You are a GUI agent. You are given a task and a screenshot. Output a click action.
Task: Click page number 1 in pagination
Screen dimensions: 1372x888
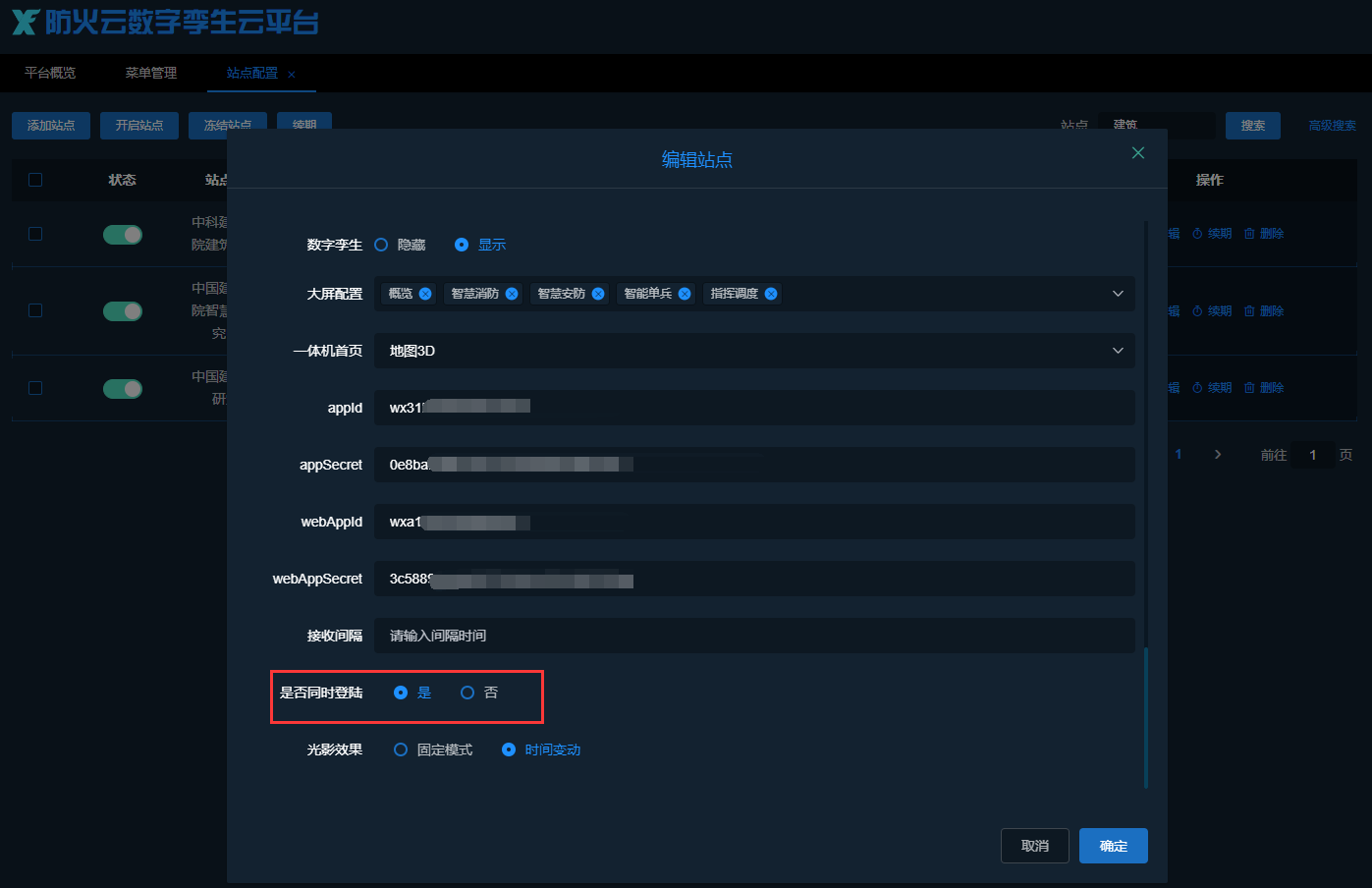[1179, 455]
